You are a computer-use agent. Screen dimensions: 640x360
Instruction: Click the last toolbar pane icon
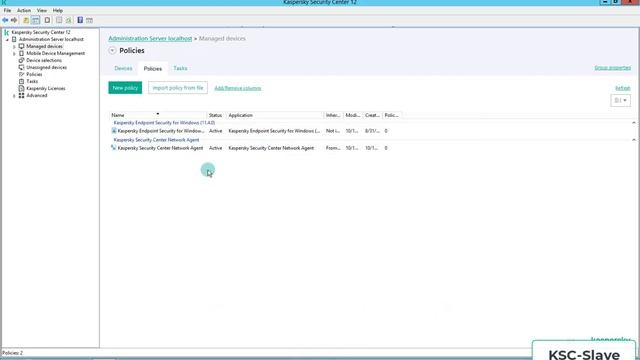(x=89, y=20)
